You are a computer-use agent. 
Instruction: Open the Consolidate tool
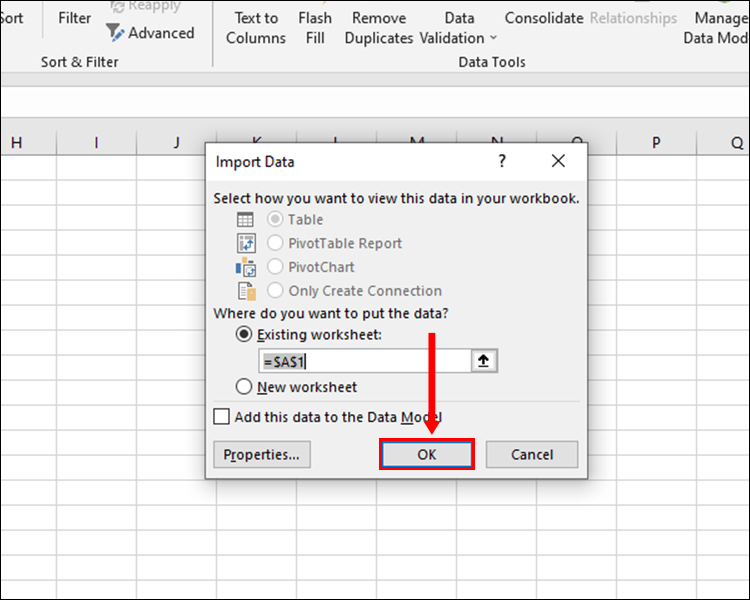click(544, 18)
